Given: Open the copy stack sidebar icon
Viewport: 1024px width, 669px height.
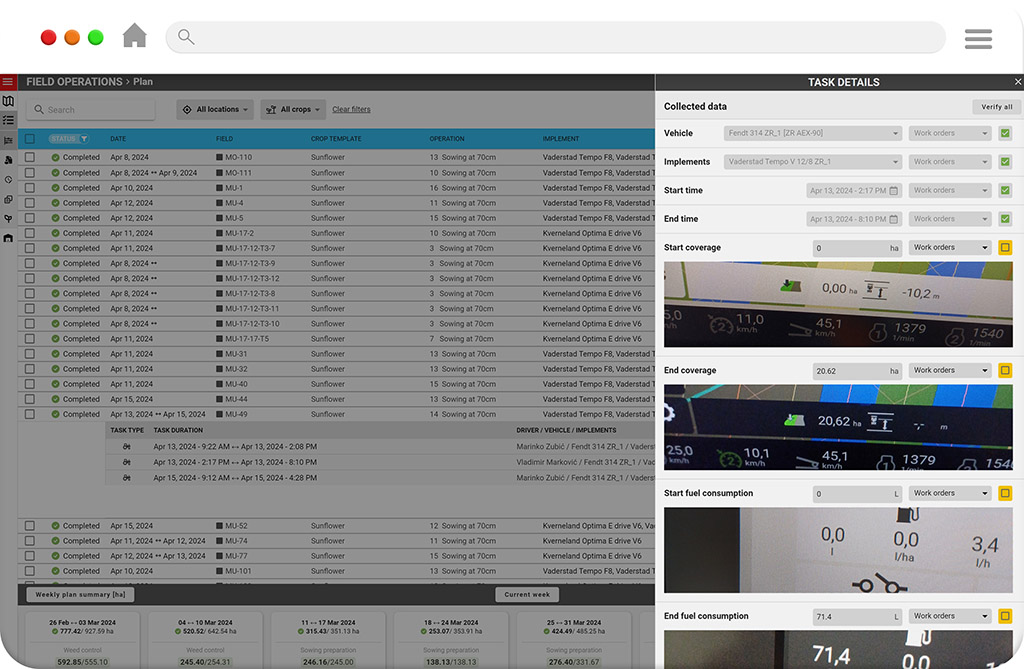Looking at the screenshot, I should point(8,199).
